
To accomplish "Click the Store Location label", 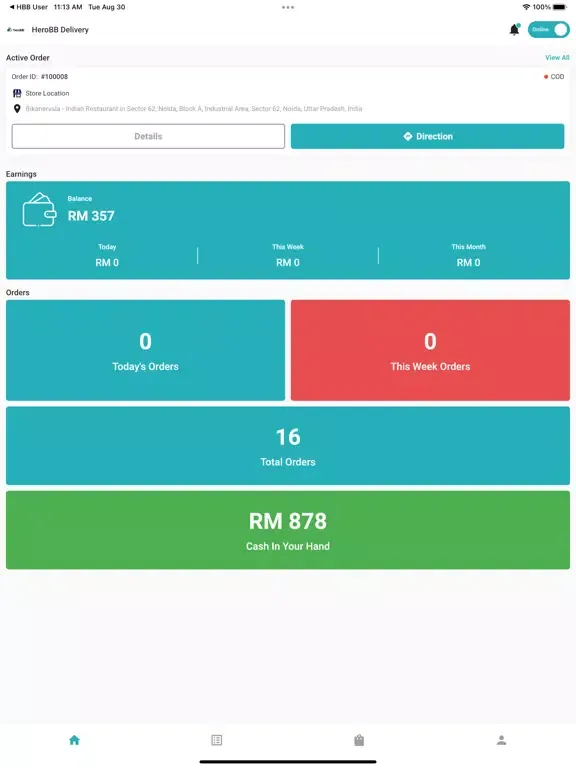I will pyautogui.click(x=48, y=93).
